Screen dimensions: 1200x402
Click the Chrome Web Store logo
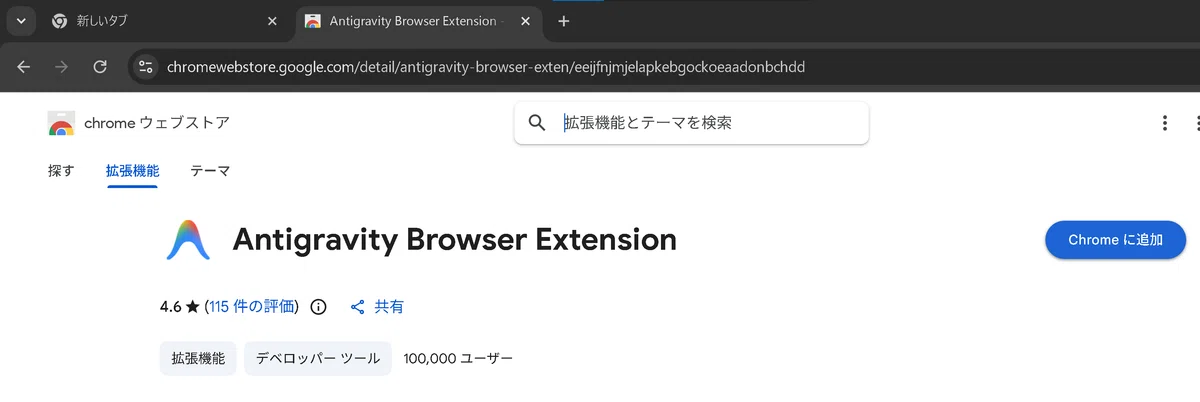point(61,123)
